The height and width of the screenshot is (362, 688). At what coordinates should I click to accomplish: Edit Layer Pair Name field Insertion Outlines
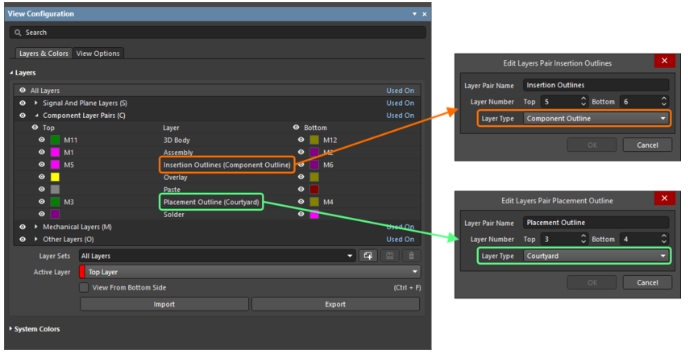click(x=596, y=85)
